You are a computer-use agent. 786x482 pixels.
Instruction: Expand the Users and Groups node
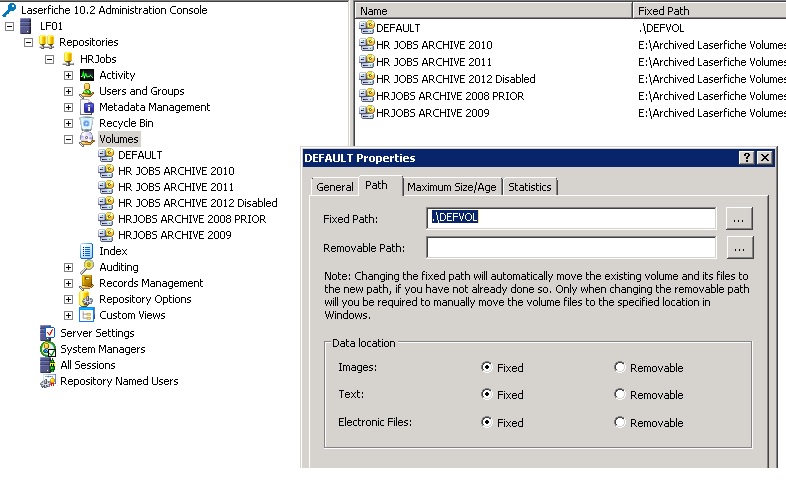point(69,92)
